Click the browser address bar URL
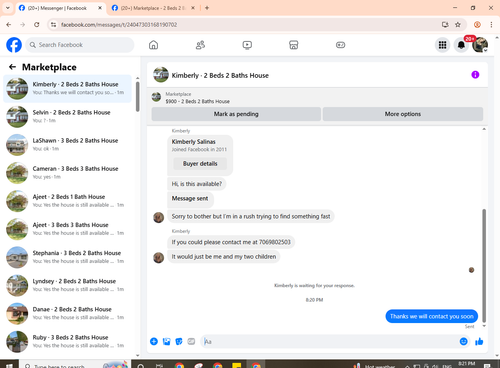Viewport: 500px width, 368px height. 119,25
